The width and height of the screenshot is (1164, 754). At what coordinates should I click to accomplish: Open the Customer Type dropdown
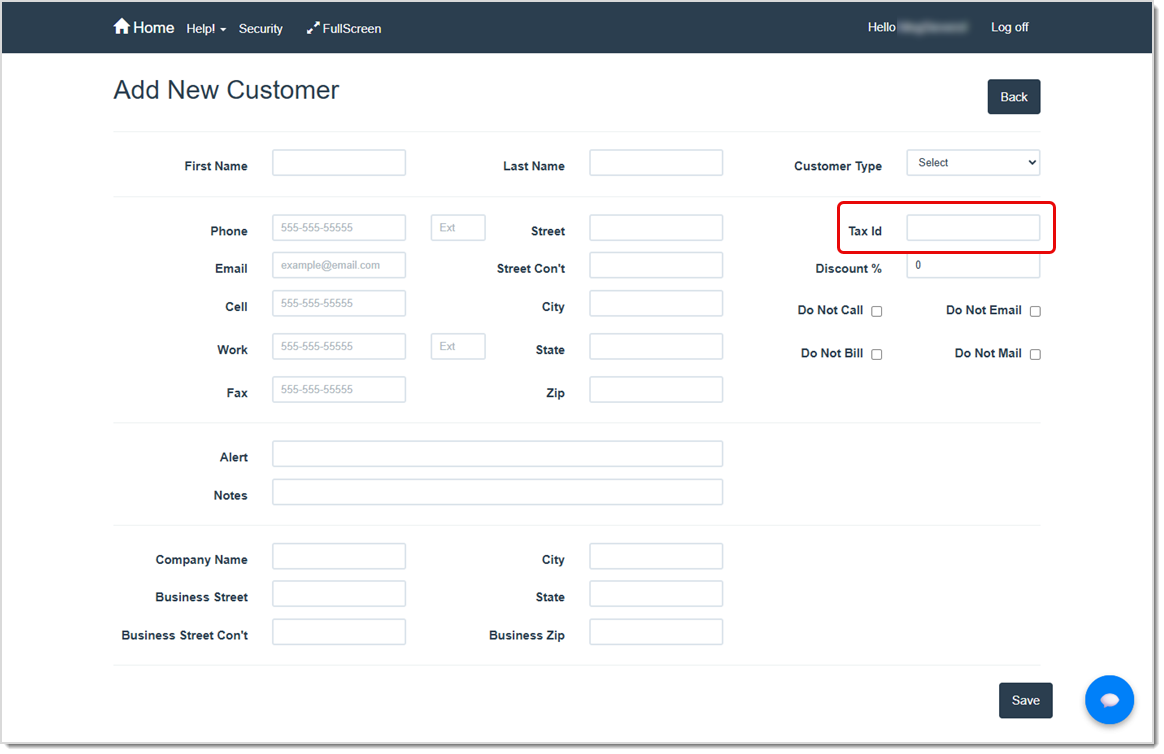[973, 162]
